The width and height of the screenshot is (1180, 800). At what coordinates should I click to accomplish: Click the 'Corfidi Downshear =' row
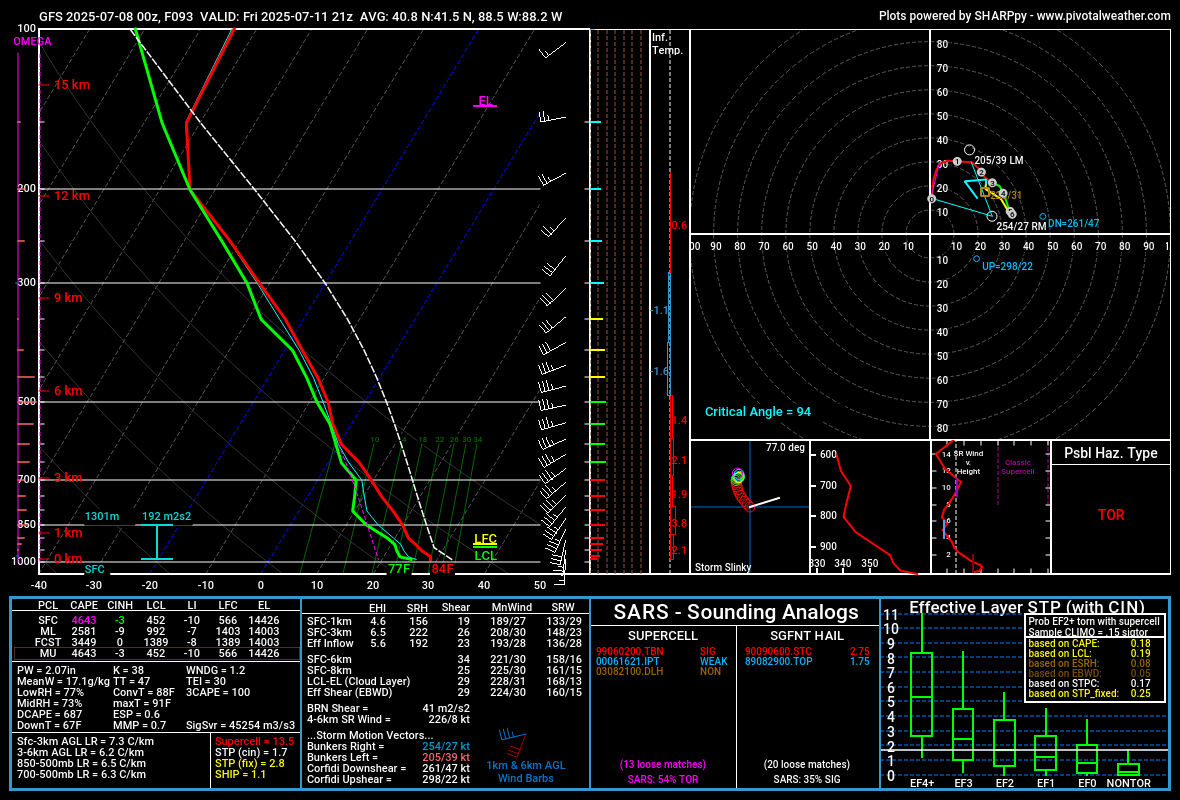coord(388,768)
